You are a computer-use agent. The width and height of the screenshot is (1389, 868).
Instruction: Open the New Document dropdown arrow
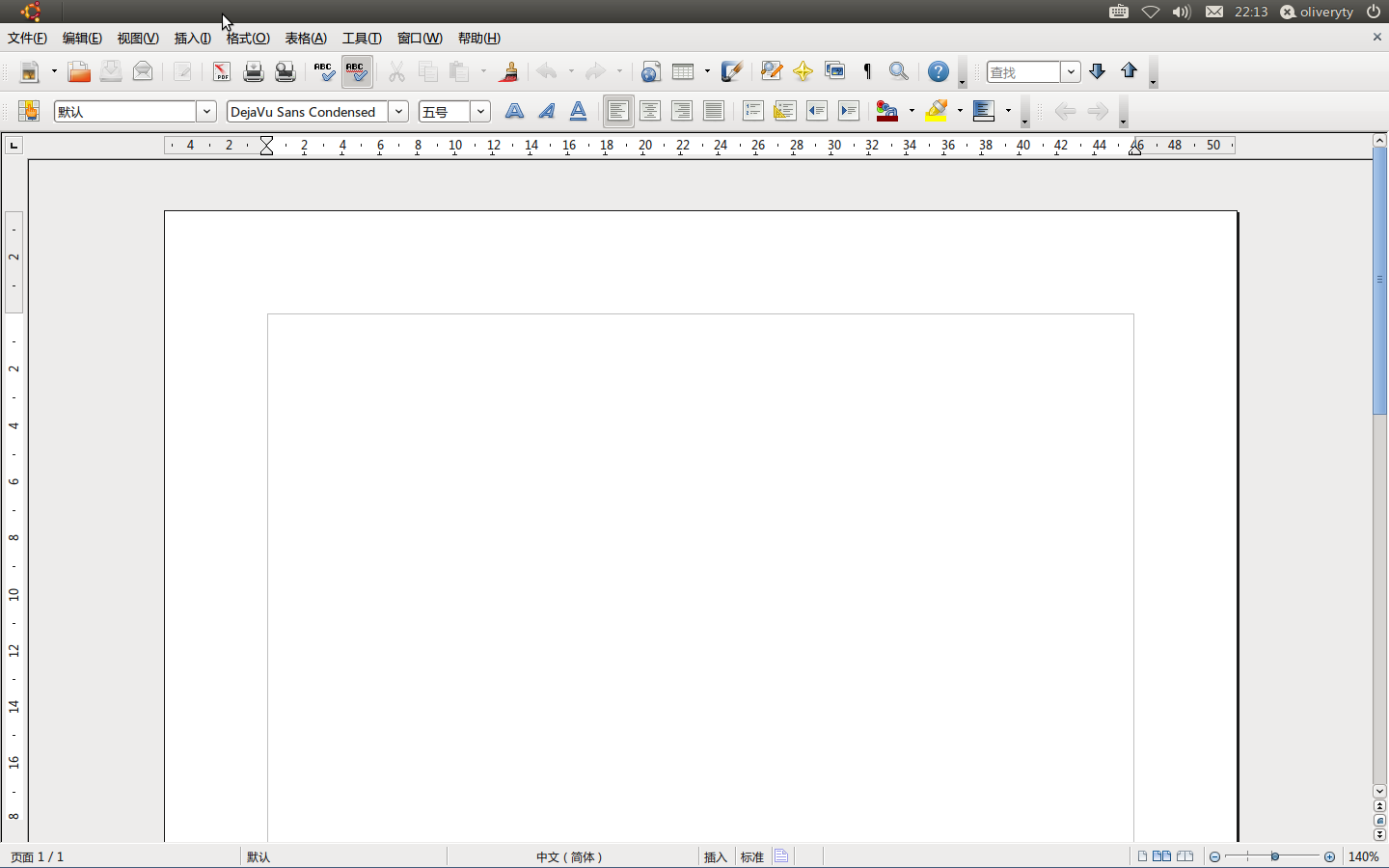[x=54, y=71]
